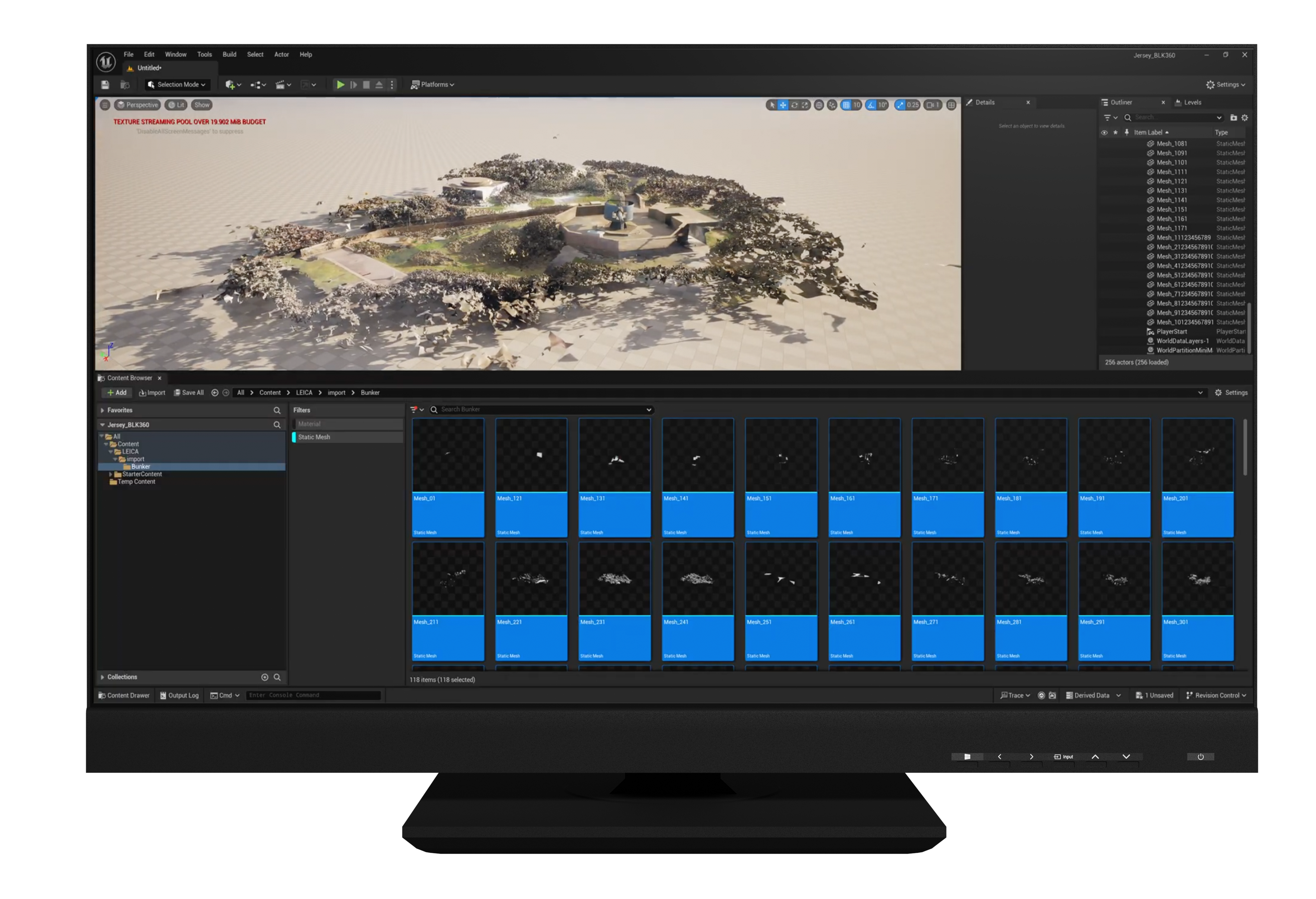Click the Outliner settings gear icon

[x=1245, y=118]
